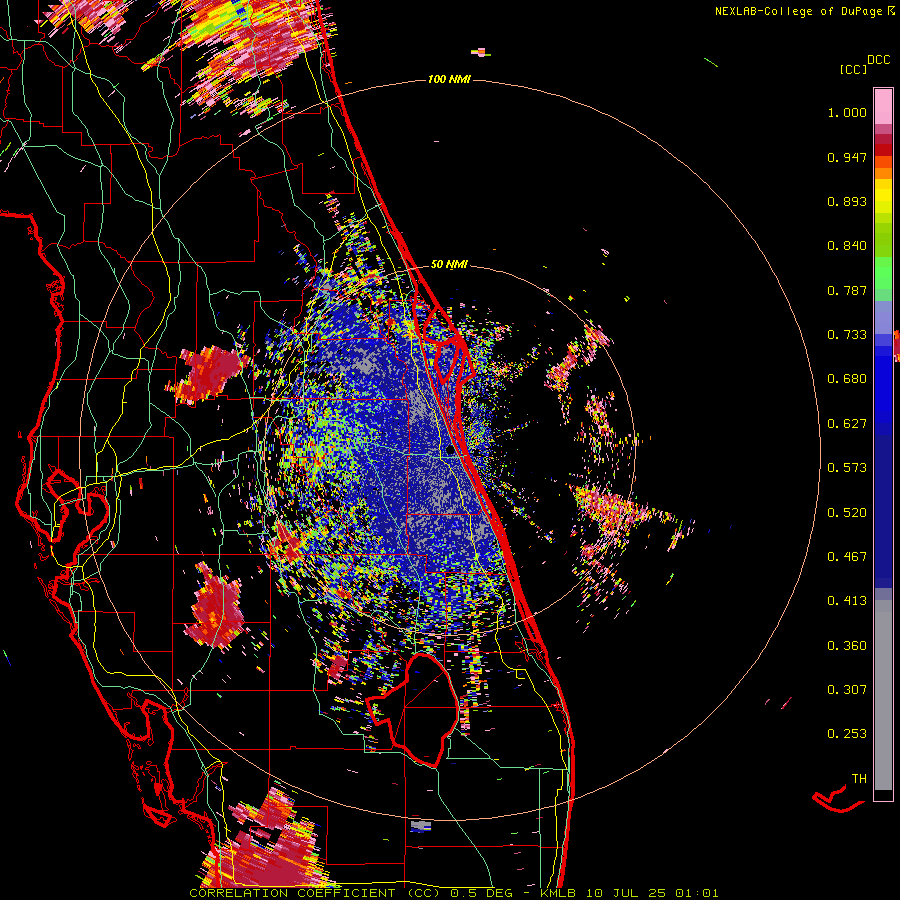The image size is (900, 900).
Task: Click the "0.467" value on the color scale
Action: coord(847,557)
